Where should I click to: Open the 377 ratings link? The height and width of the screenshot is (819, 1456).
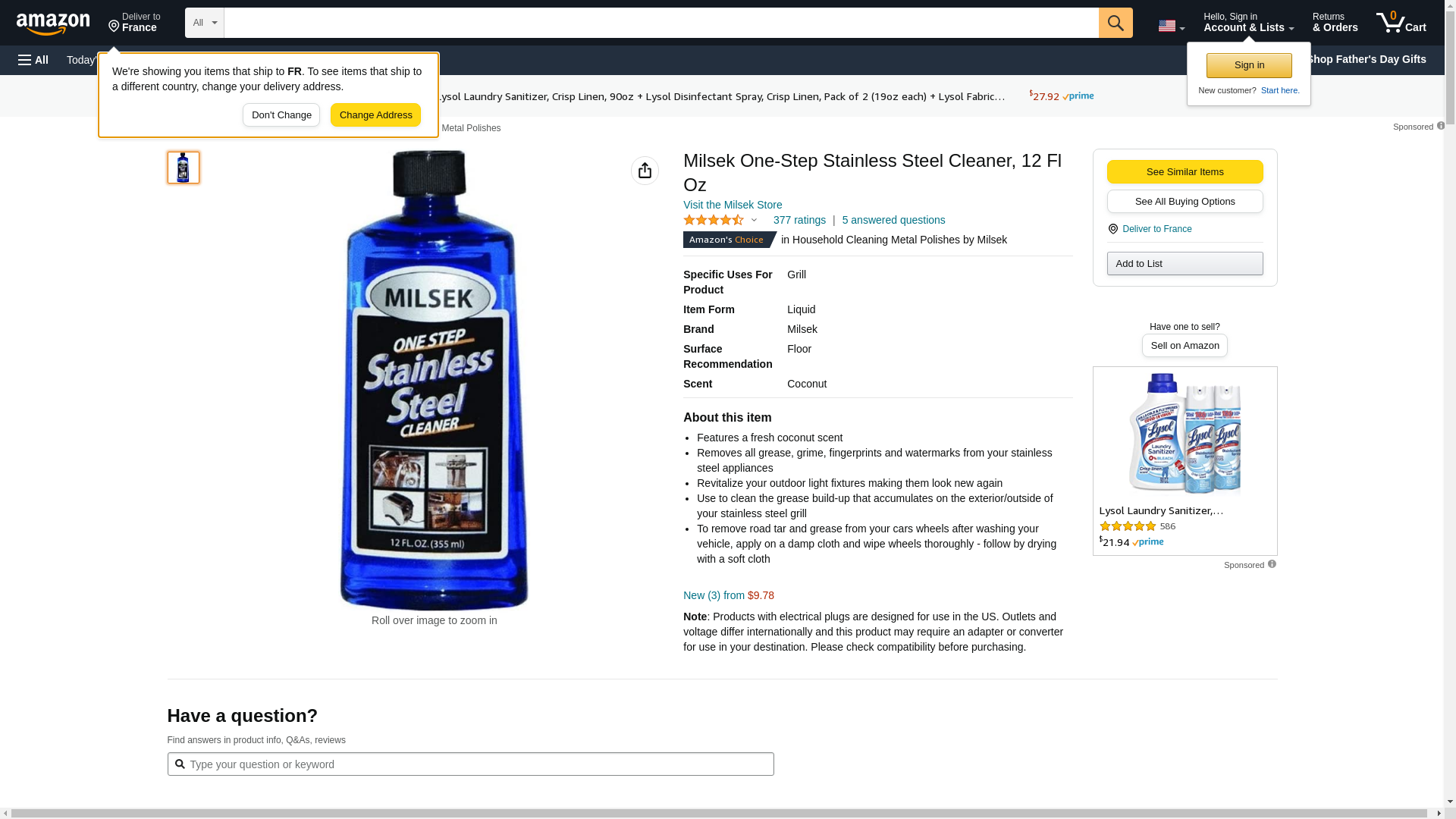pos(799,220)
